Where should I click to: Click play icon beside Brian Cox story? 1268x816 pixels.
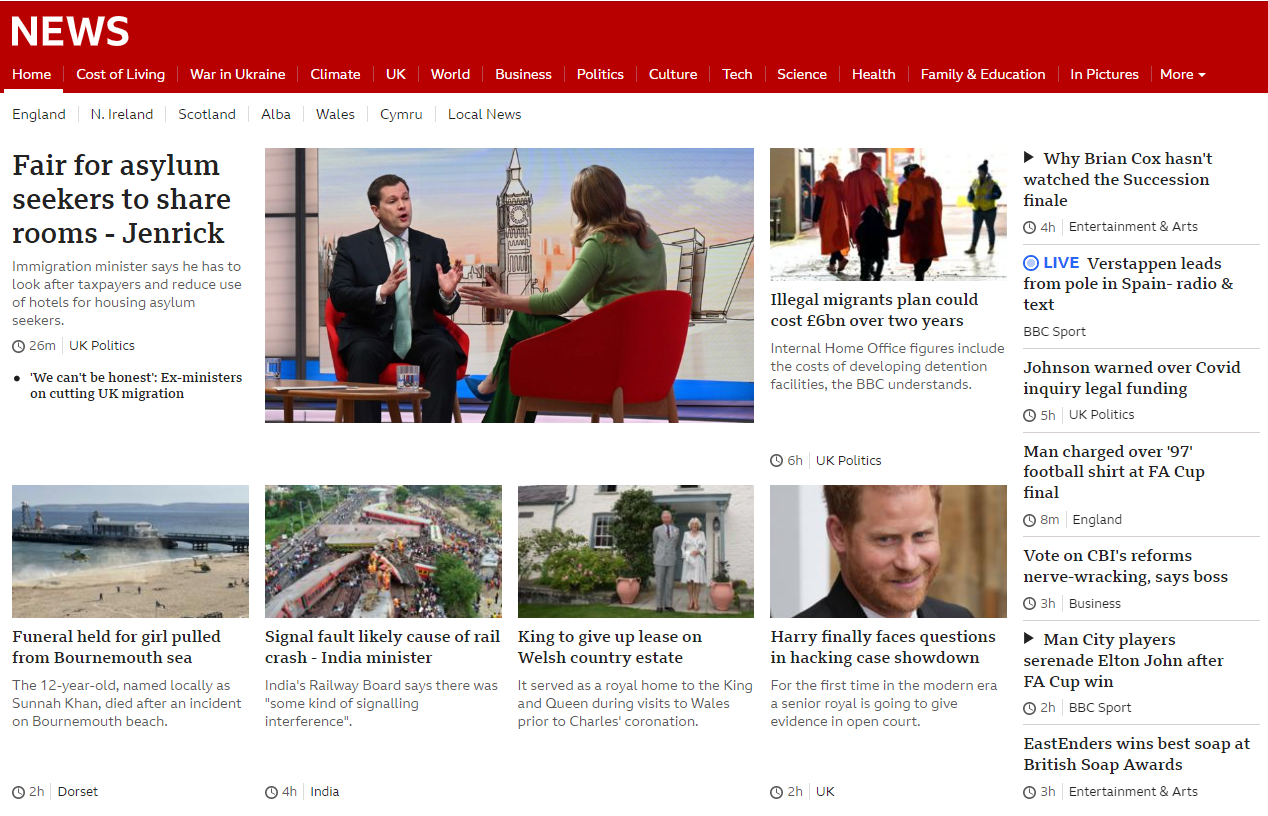coord(1029,158)
